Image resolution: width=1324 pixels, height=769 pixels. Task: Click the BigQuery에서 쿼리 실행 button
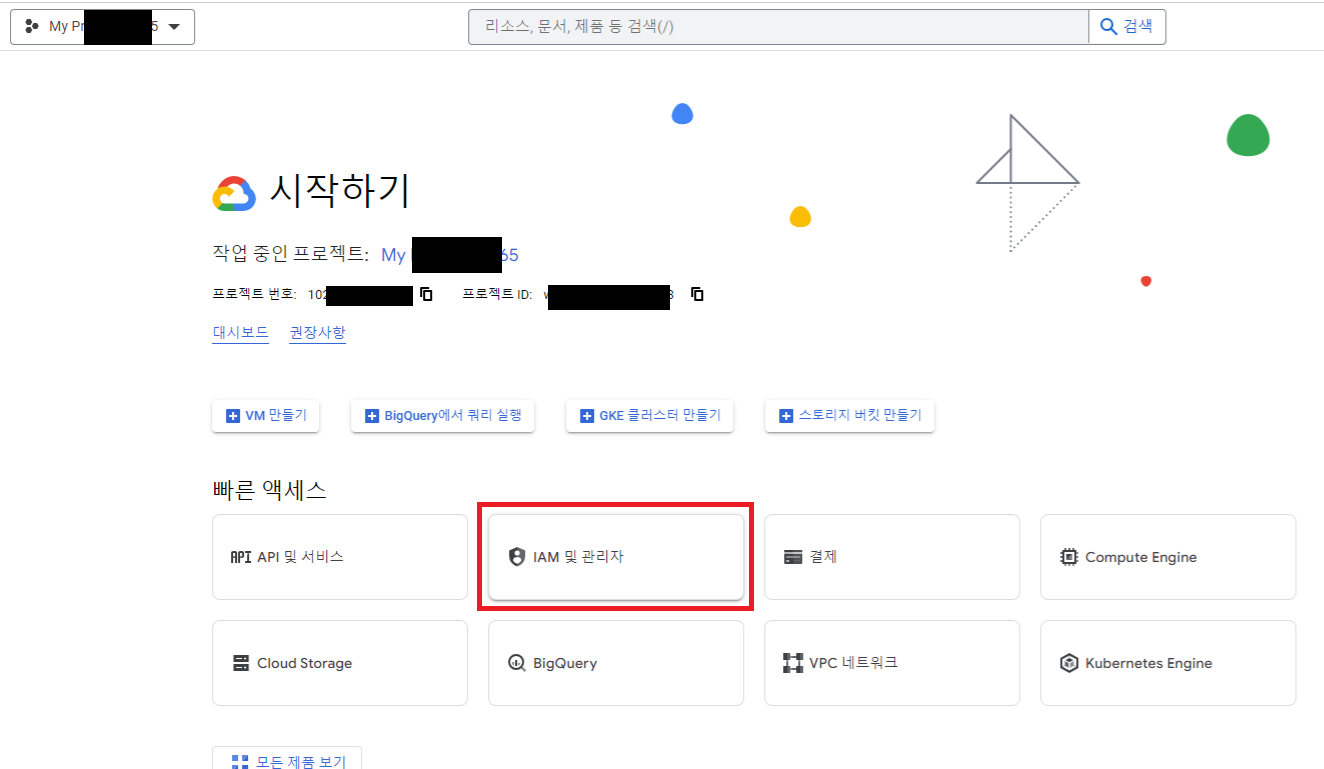(x=442, y=415)
